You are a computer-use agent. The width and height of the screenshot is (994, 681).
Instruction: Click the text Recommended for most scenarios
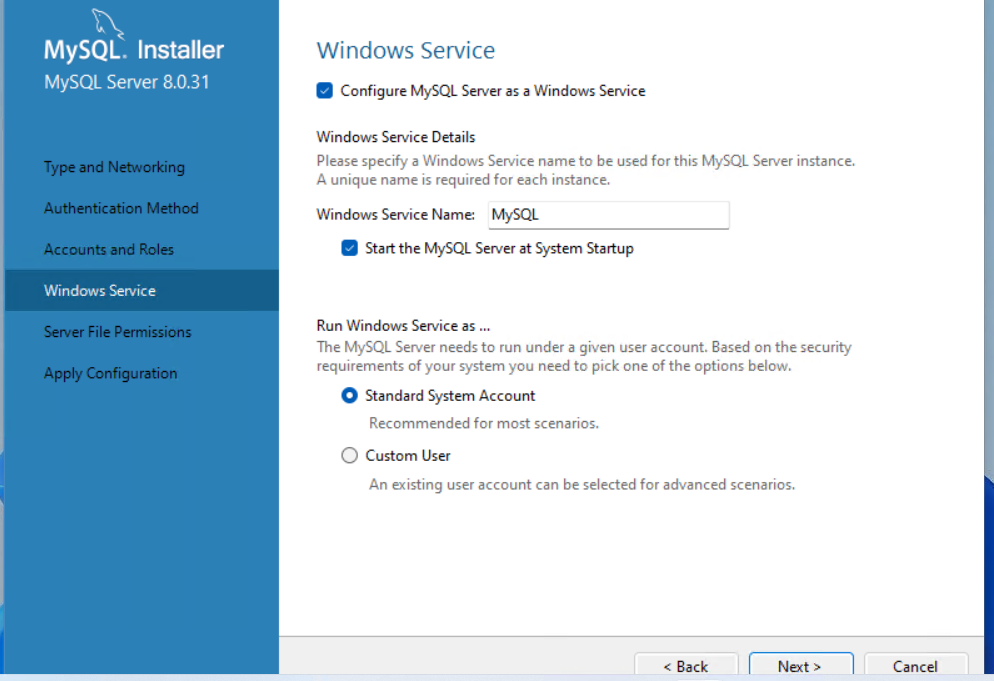coord(484,424)
